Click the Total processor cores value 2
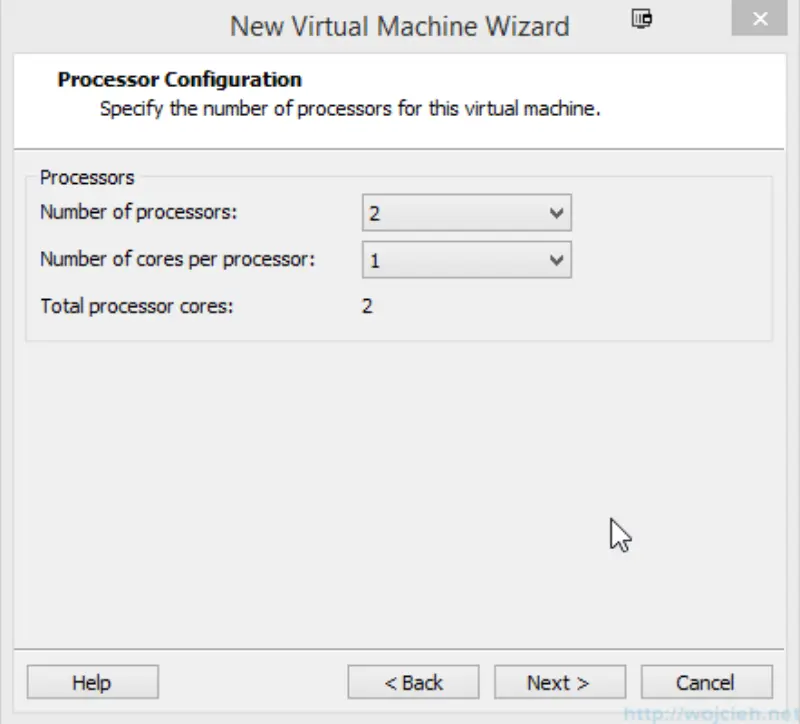Viewport: 800px width, 724px height. [368, 306]
